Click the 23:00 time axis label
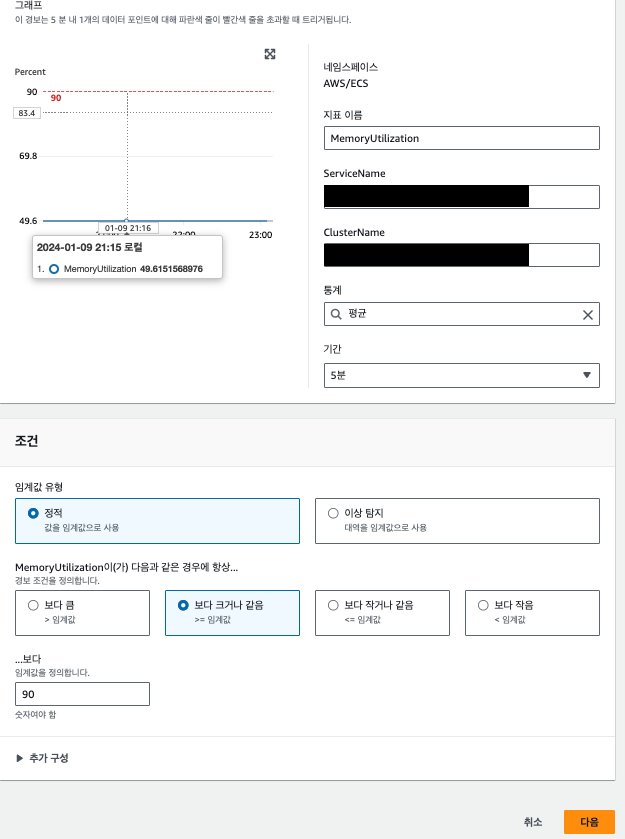The height and width of the screenshot is (839, 625). 261,235
